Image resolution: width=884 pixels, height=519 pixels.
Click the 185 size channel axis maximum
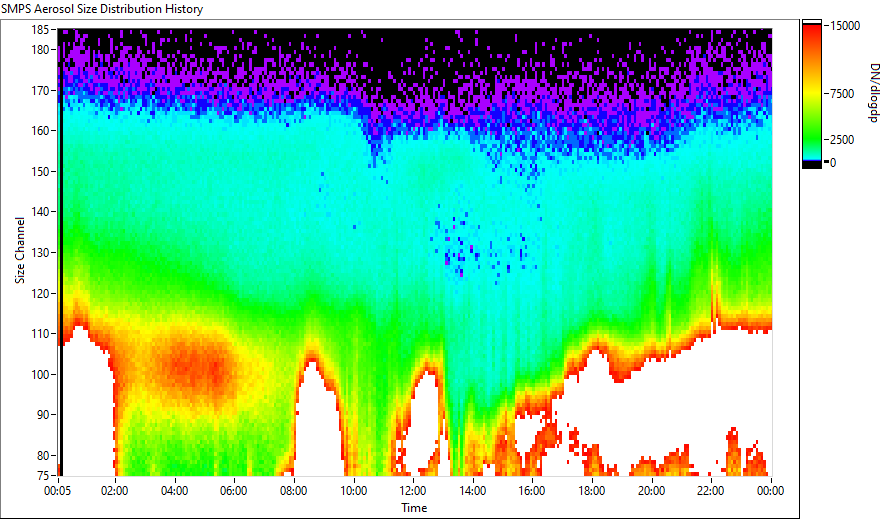click(x=41, y=30)
